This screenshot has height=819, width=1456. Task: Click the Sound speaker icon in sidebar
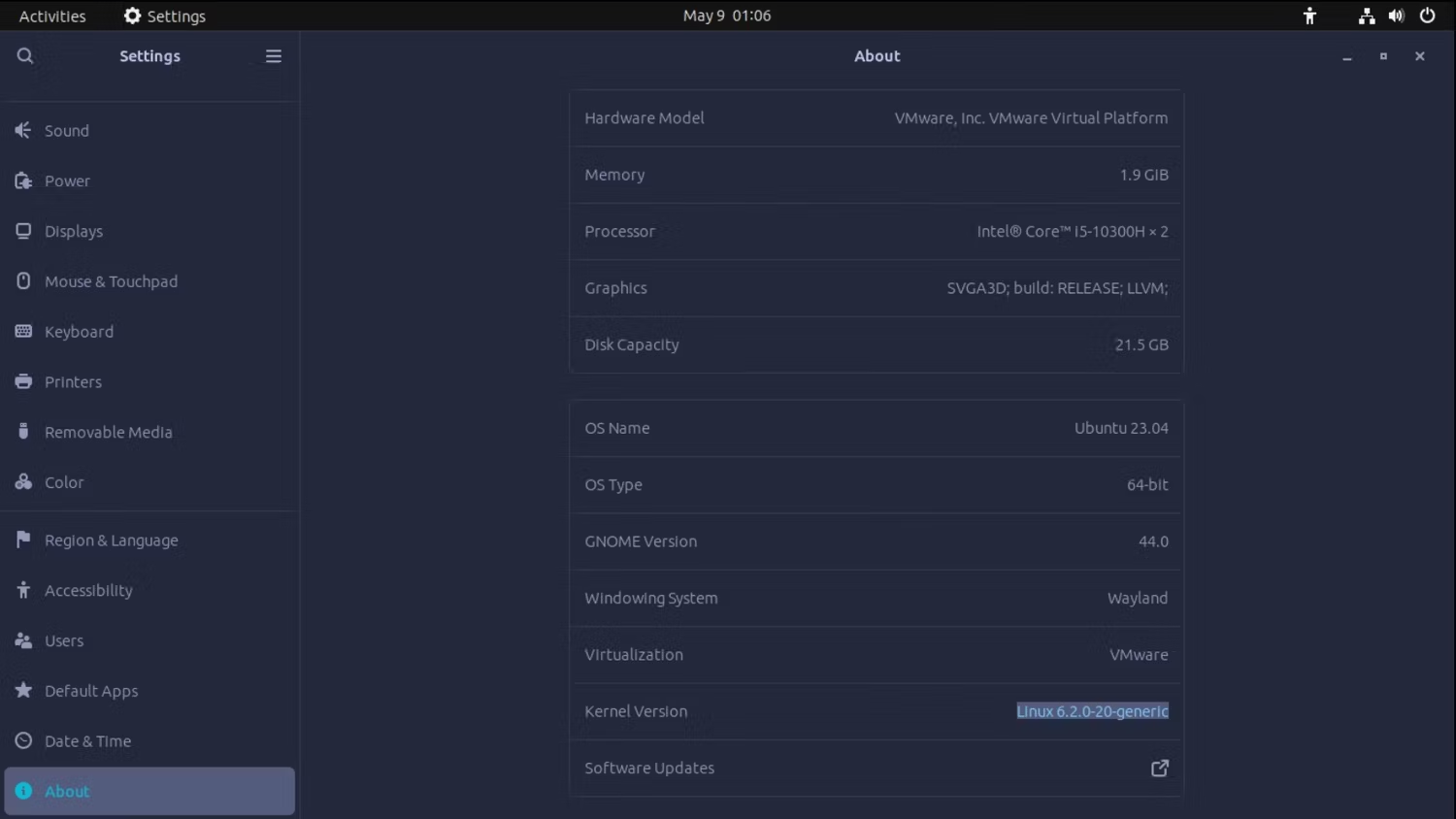(23, 130)
